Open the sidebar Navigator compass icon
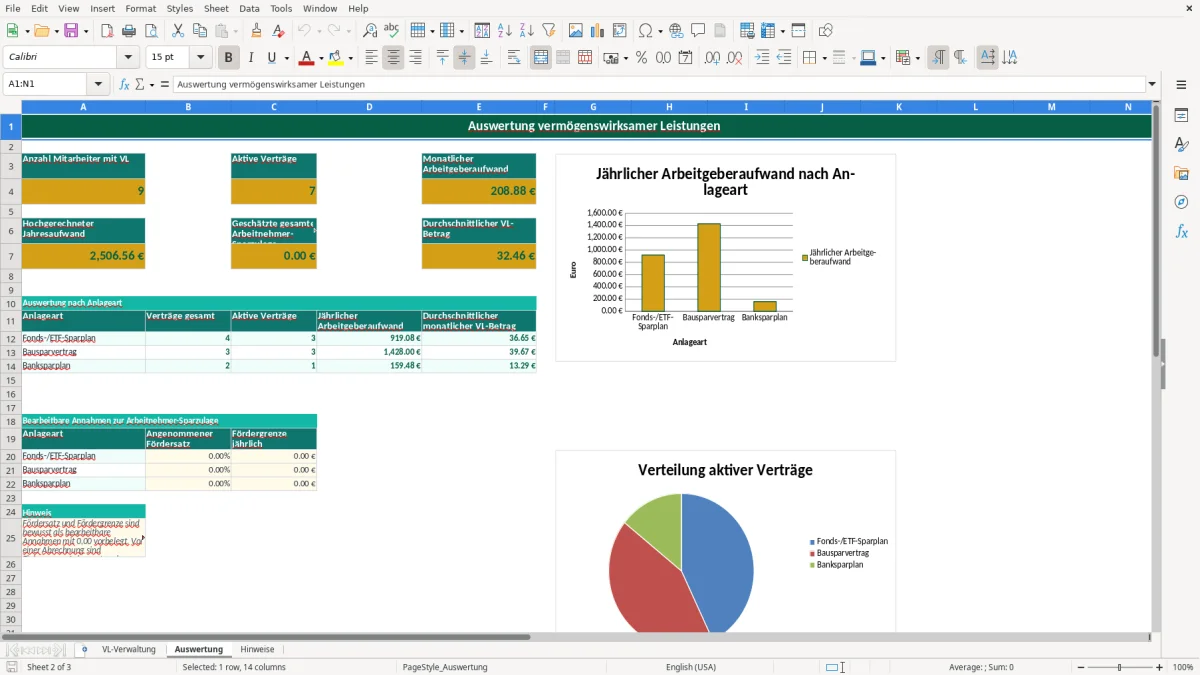 tap(1181, 202)
